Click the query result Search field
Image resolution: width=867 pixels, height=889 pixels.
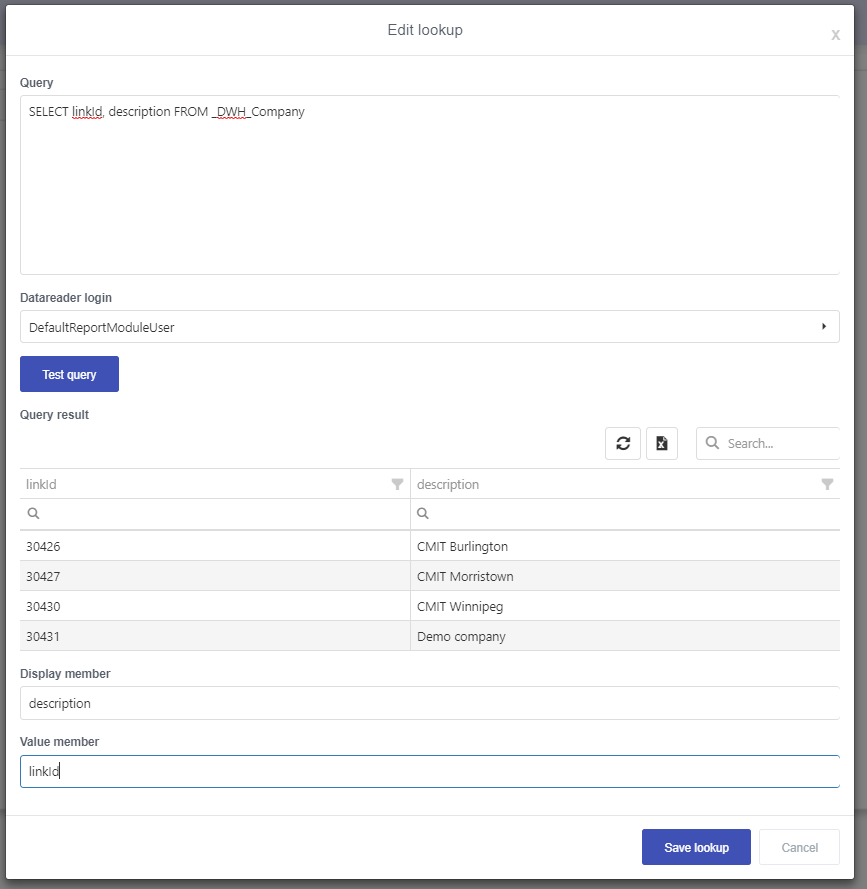tap(768, 443)
